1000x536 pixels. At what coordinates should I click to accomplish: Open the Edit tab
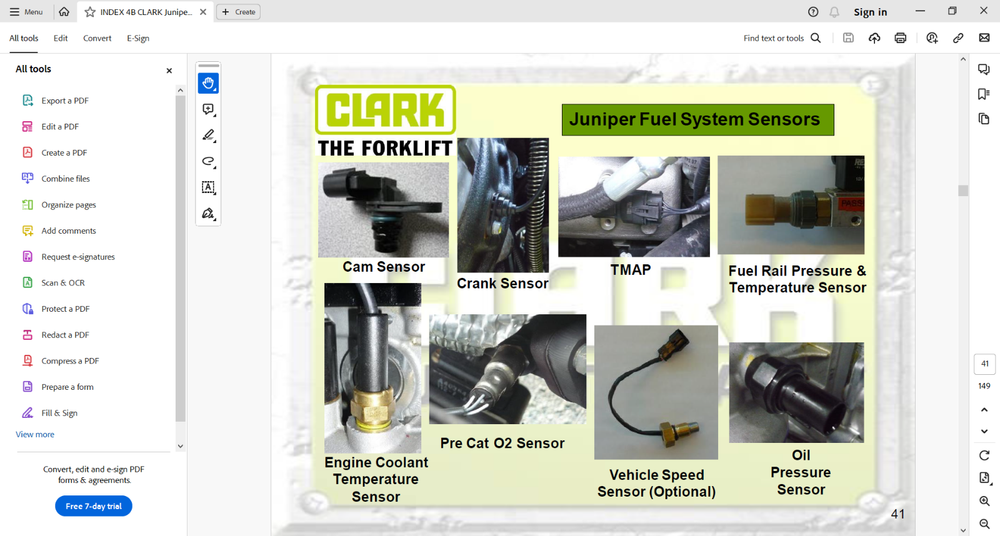pyautogui.click(x=61, y=38)
